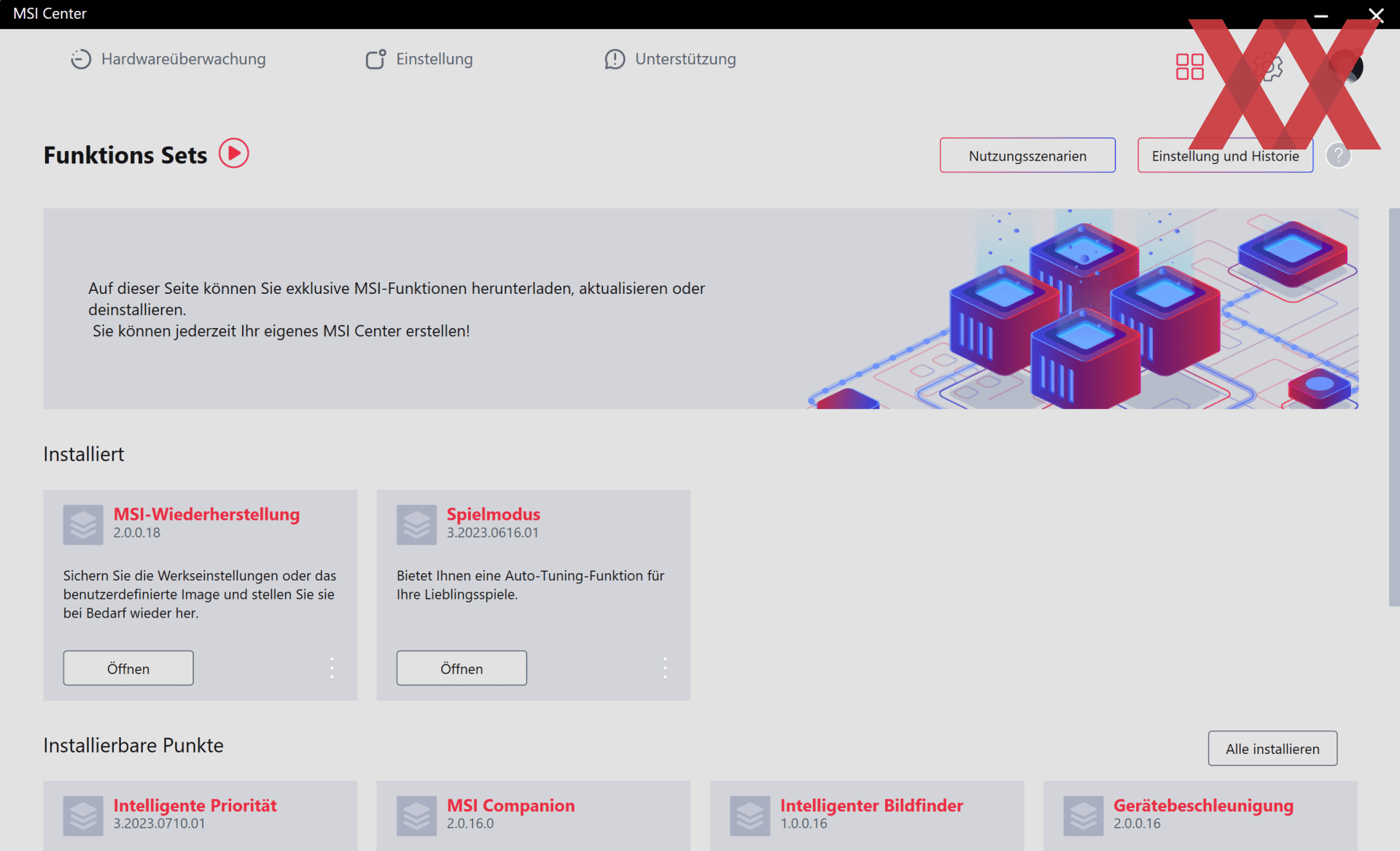The image size is (1400, 851).
Task: Click the MSI-Wiederherstellung layers icon
Action: click(x=83, y=524)
